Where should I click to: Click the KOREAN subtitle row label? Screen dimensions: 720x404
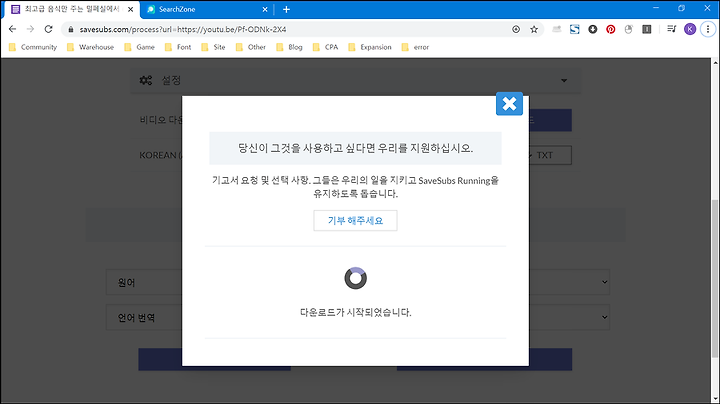(x=161, y=155)
